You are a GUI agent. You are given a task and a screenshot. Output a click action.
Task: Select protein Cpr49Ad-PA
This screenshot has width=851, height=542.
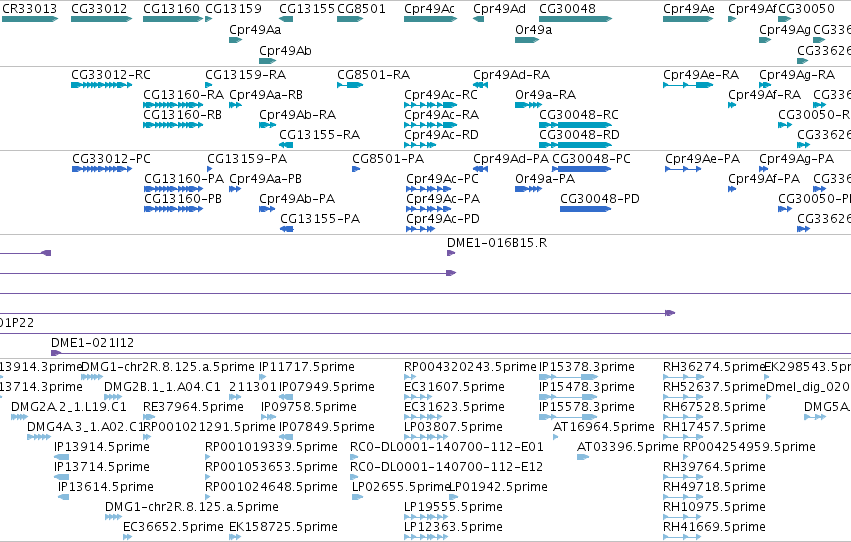pyautogui.click(x=511, y=159)
